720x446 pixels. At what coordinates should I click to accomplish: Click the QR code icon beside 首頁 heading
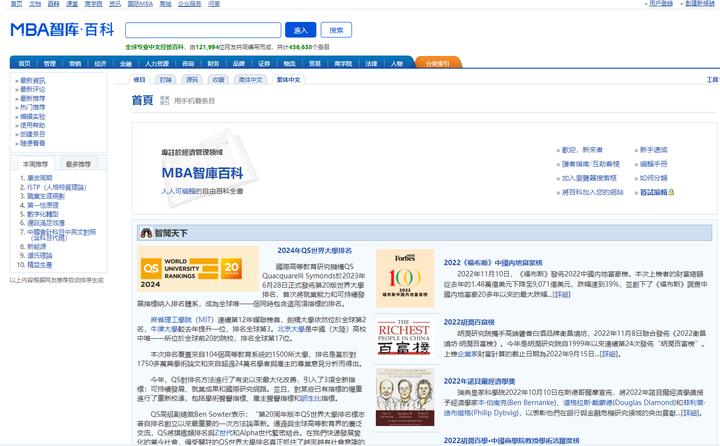coord(164,101)
